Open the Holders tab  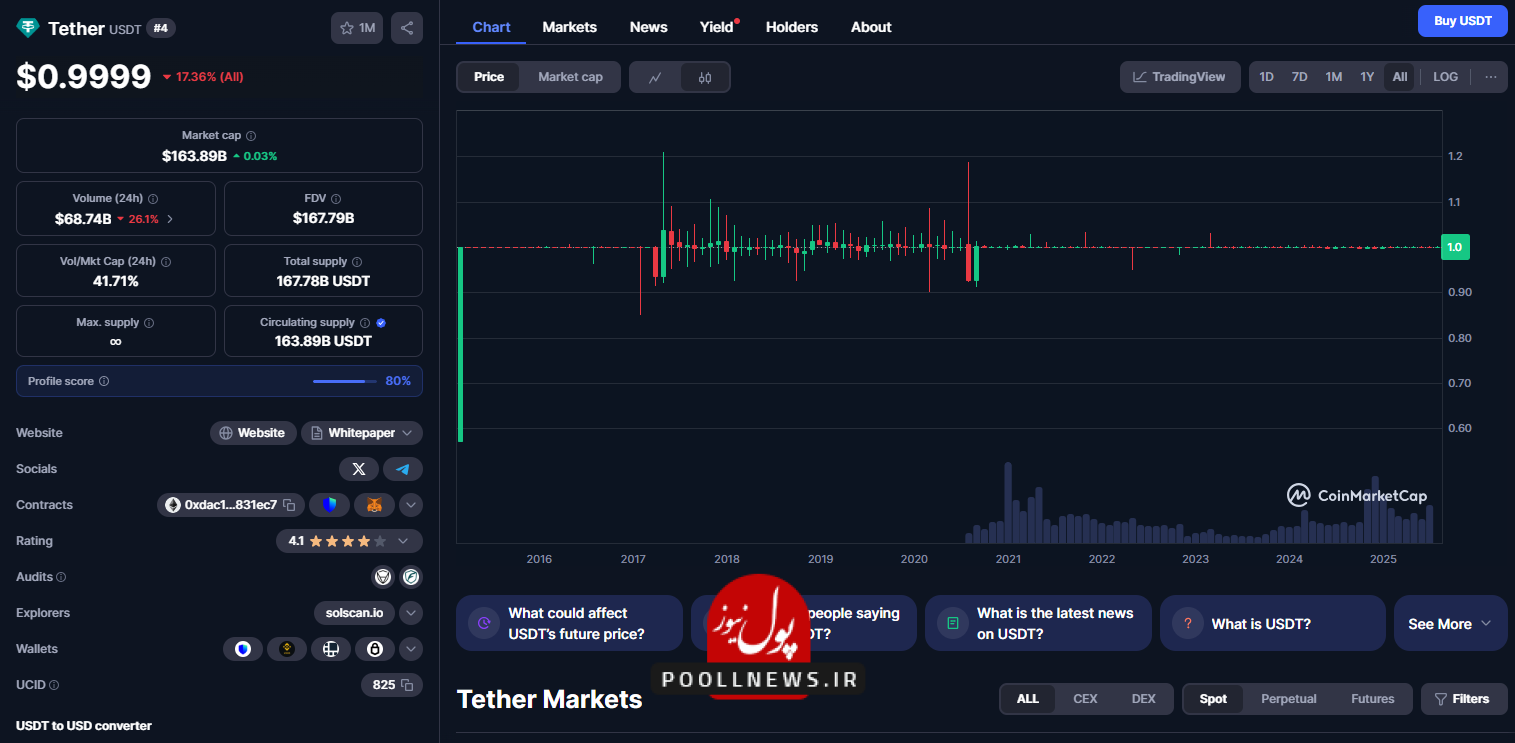(x=791, y=27)
